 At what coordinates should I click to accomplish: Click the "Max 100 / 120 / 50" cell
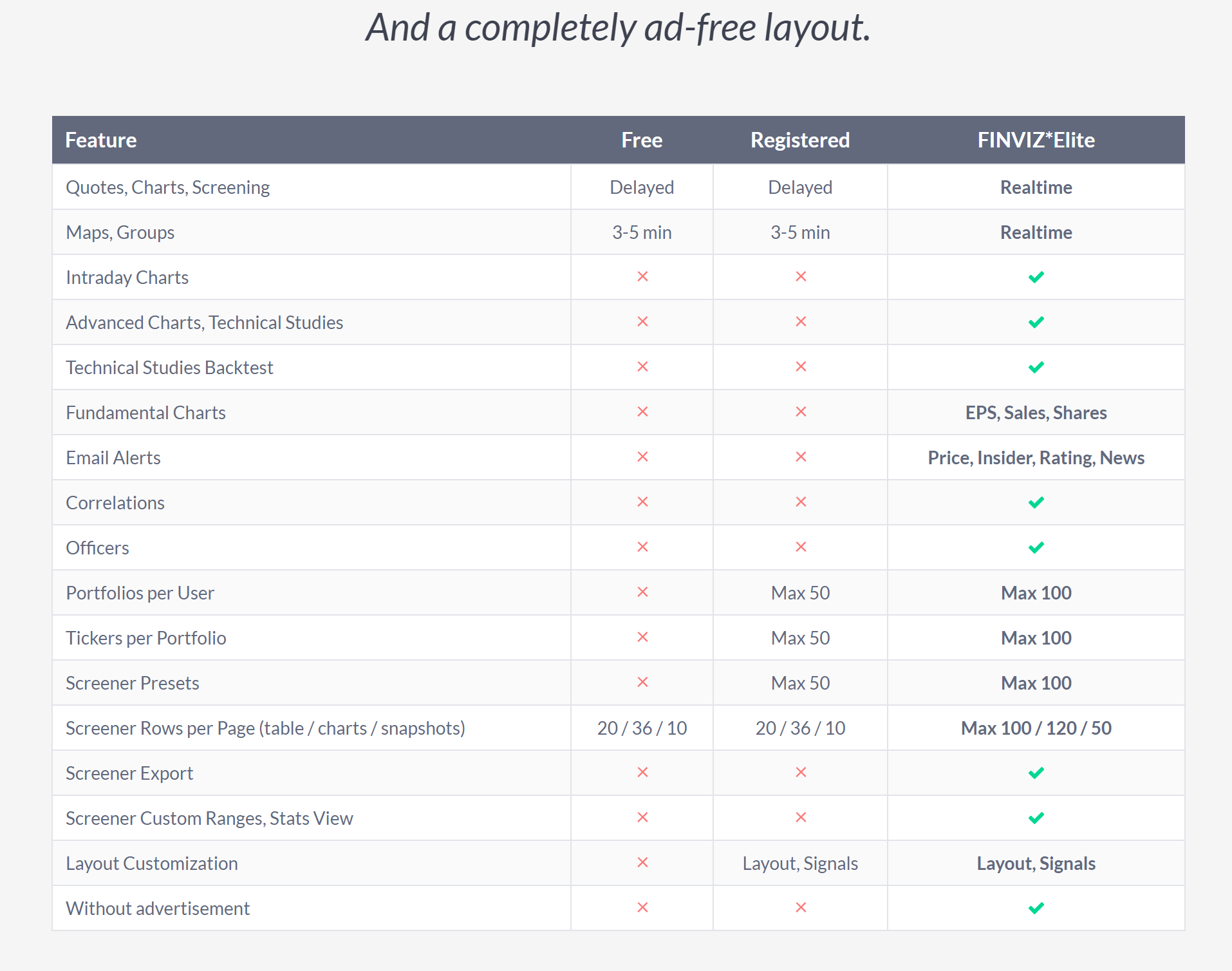pos(1036,728)
